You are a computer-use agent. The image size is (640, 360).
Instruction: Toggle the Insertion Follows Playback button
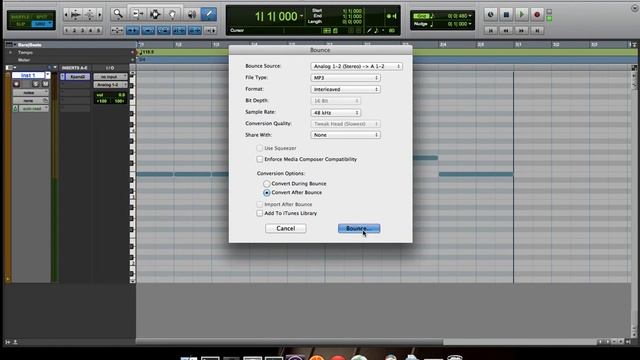click(x=210, y=31)
